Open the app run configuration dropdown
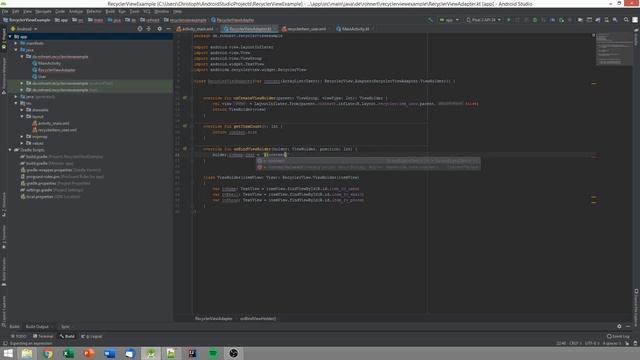 click(449, 20)
